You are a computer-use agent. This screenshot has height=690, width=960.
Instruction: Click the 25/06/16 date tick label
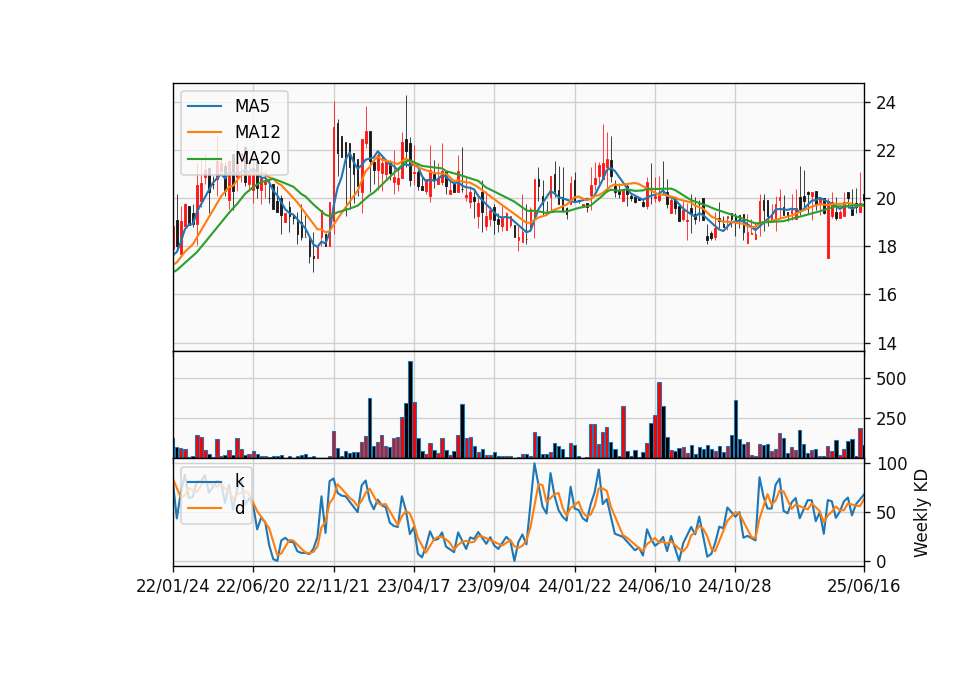coord(864,586)
